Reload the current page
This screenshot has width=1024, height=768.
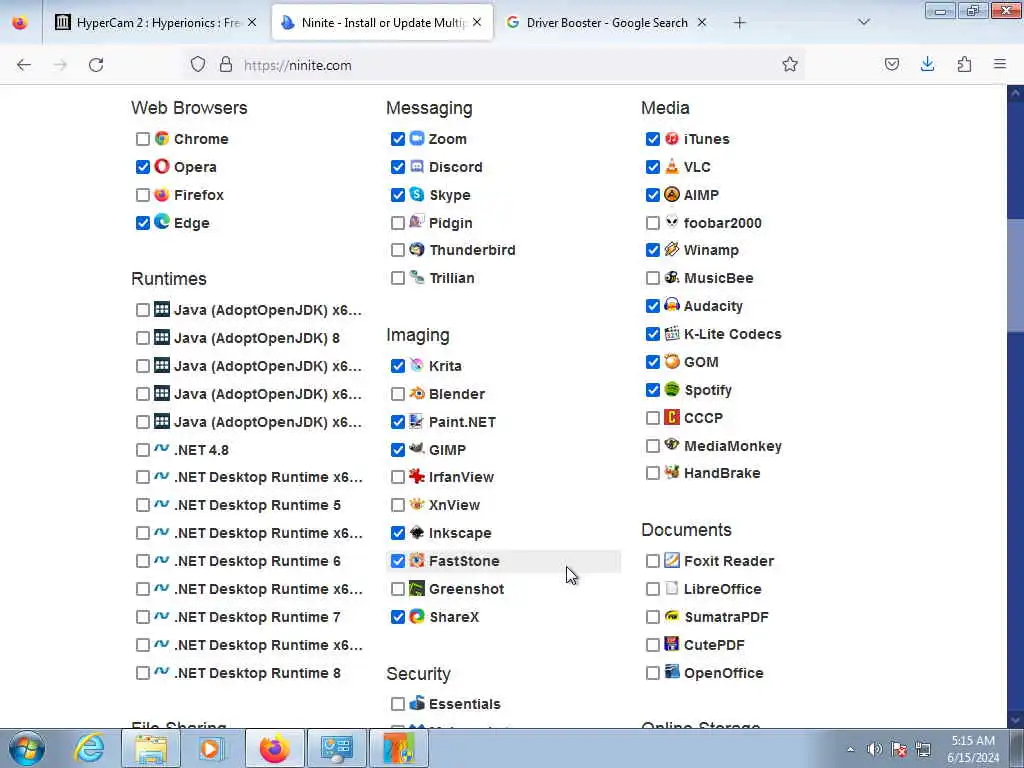click(96, 64)
